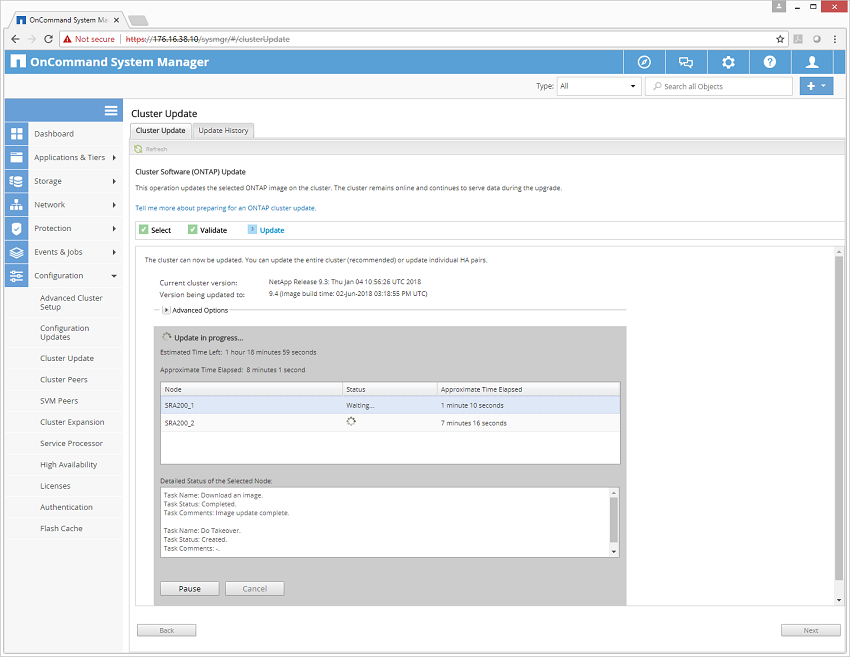Click the Dashboard menu label
850x657 pixels.
coord(54,133)
